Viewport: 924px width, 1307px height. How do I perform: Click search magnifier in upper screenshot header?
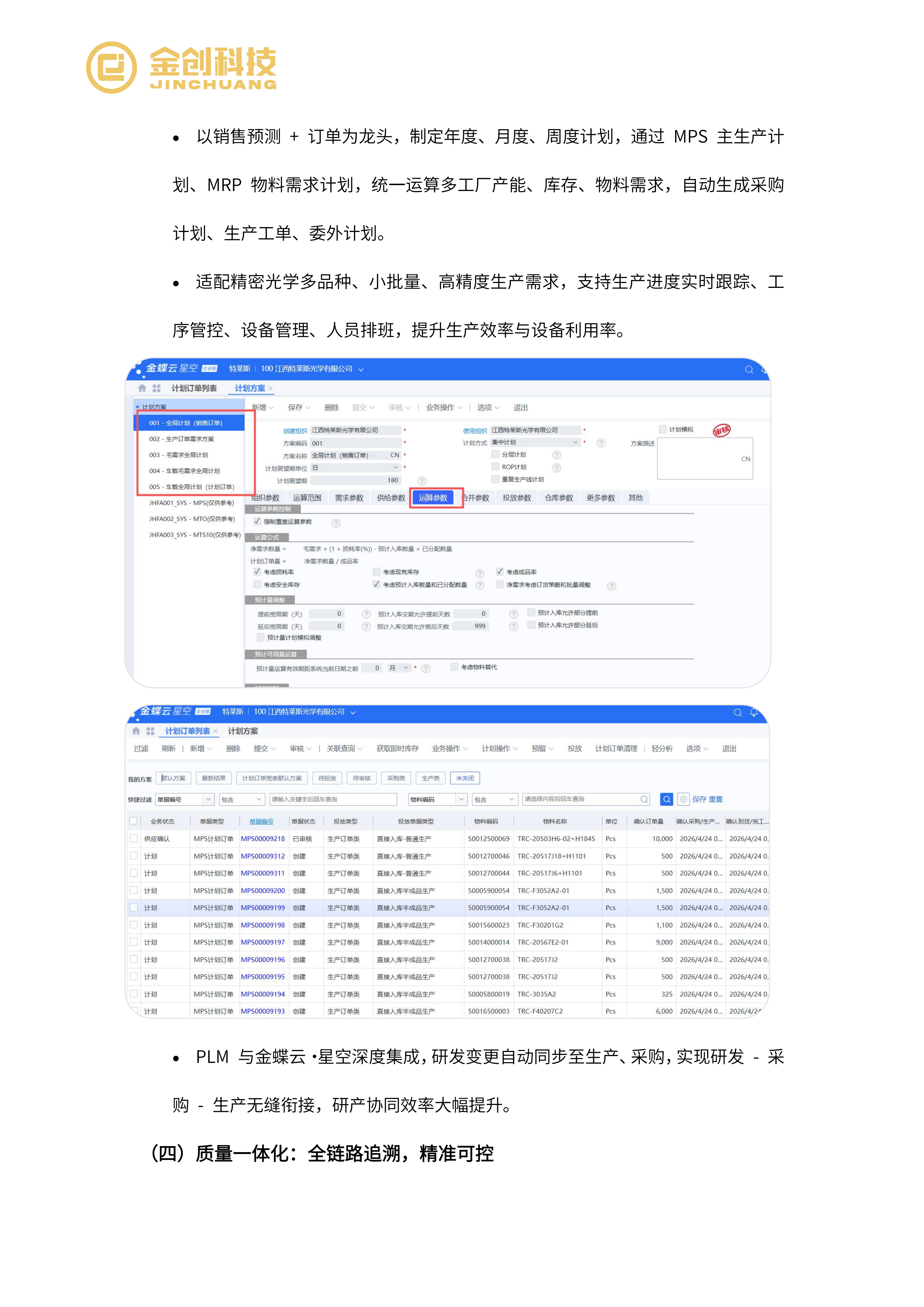[x=749, y=369]
